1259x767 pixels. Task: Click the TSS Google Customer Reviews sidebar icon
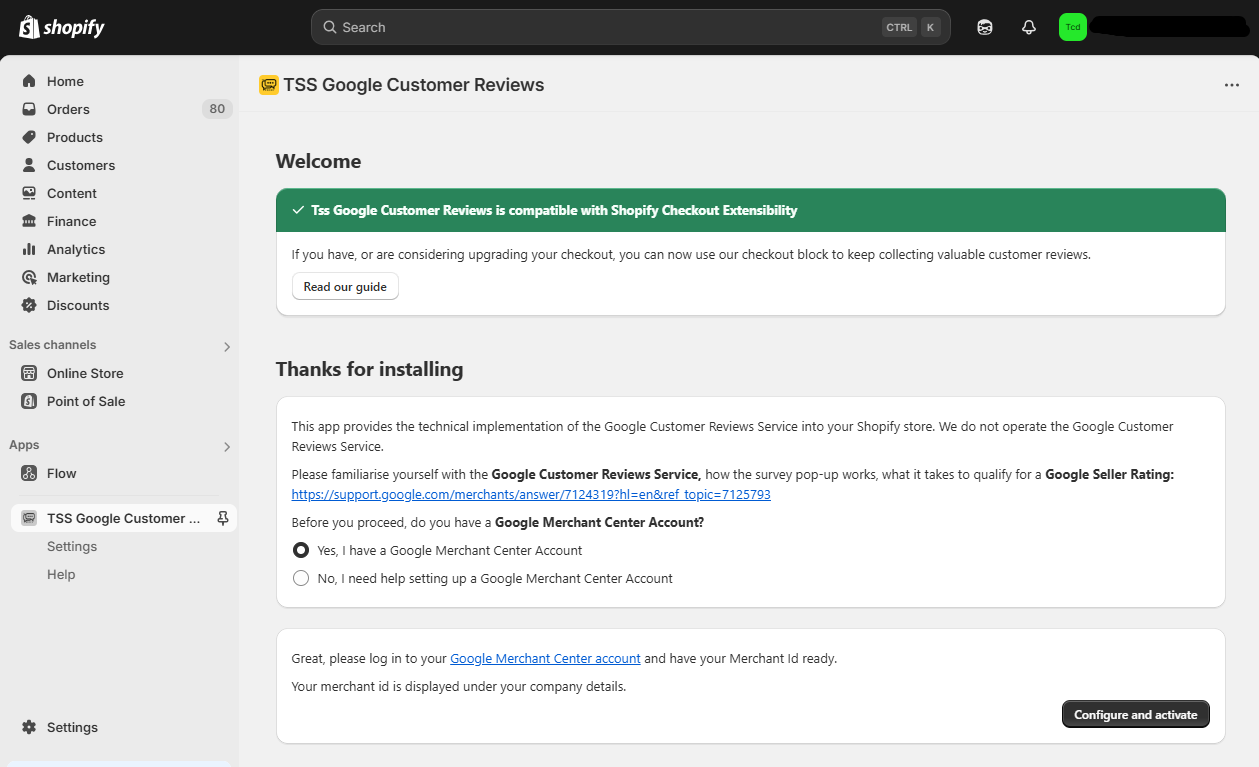pos(29,518)
